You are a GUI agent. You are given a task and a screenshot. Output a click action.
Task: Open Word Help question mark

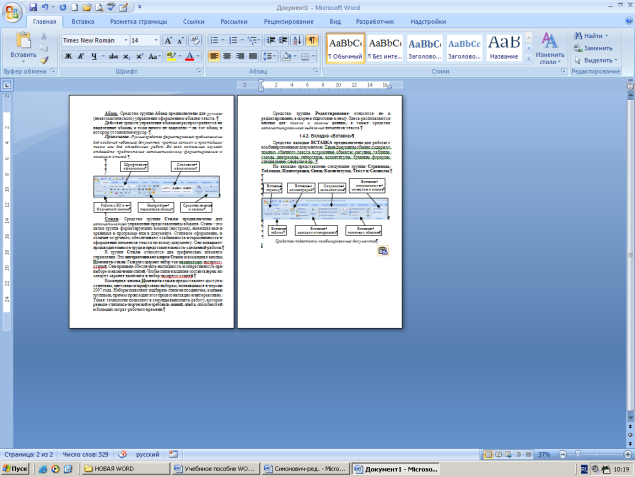(x=629, y=21)
